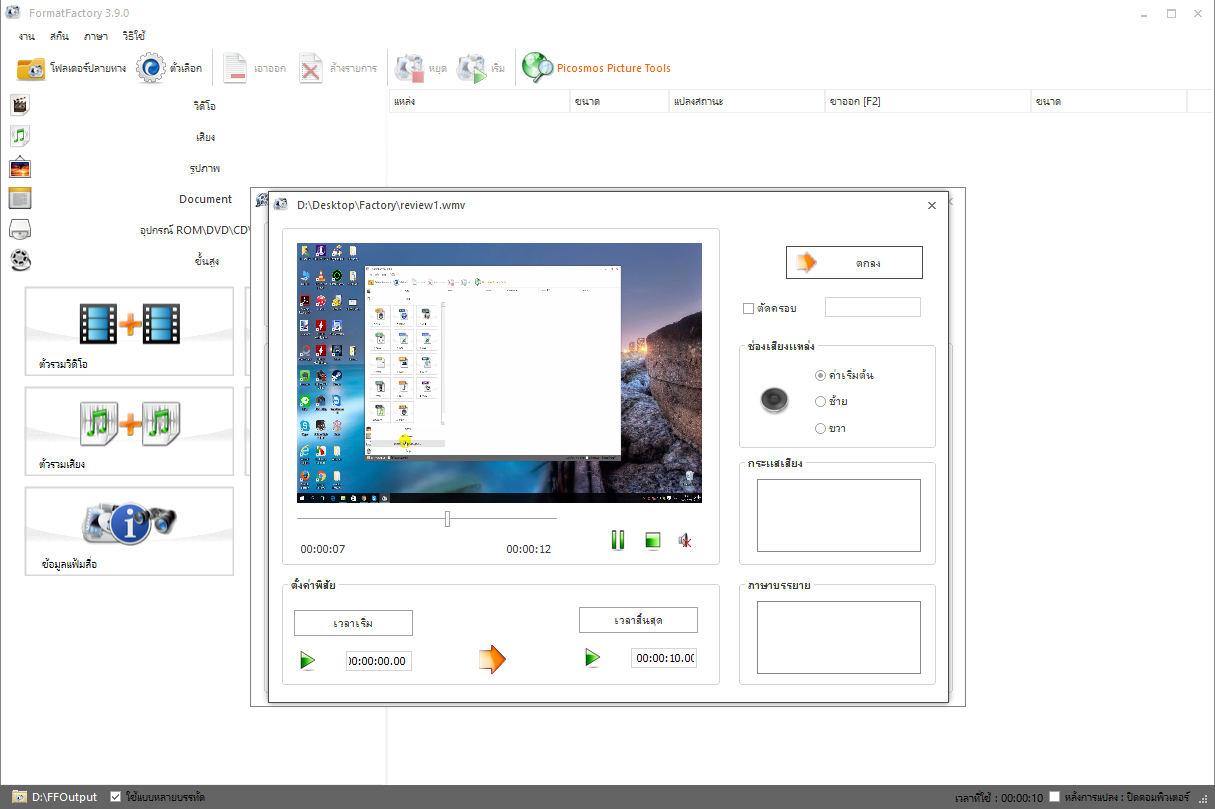Click the ขาออก [F2] column header

coord(928,101)
